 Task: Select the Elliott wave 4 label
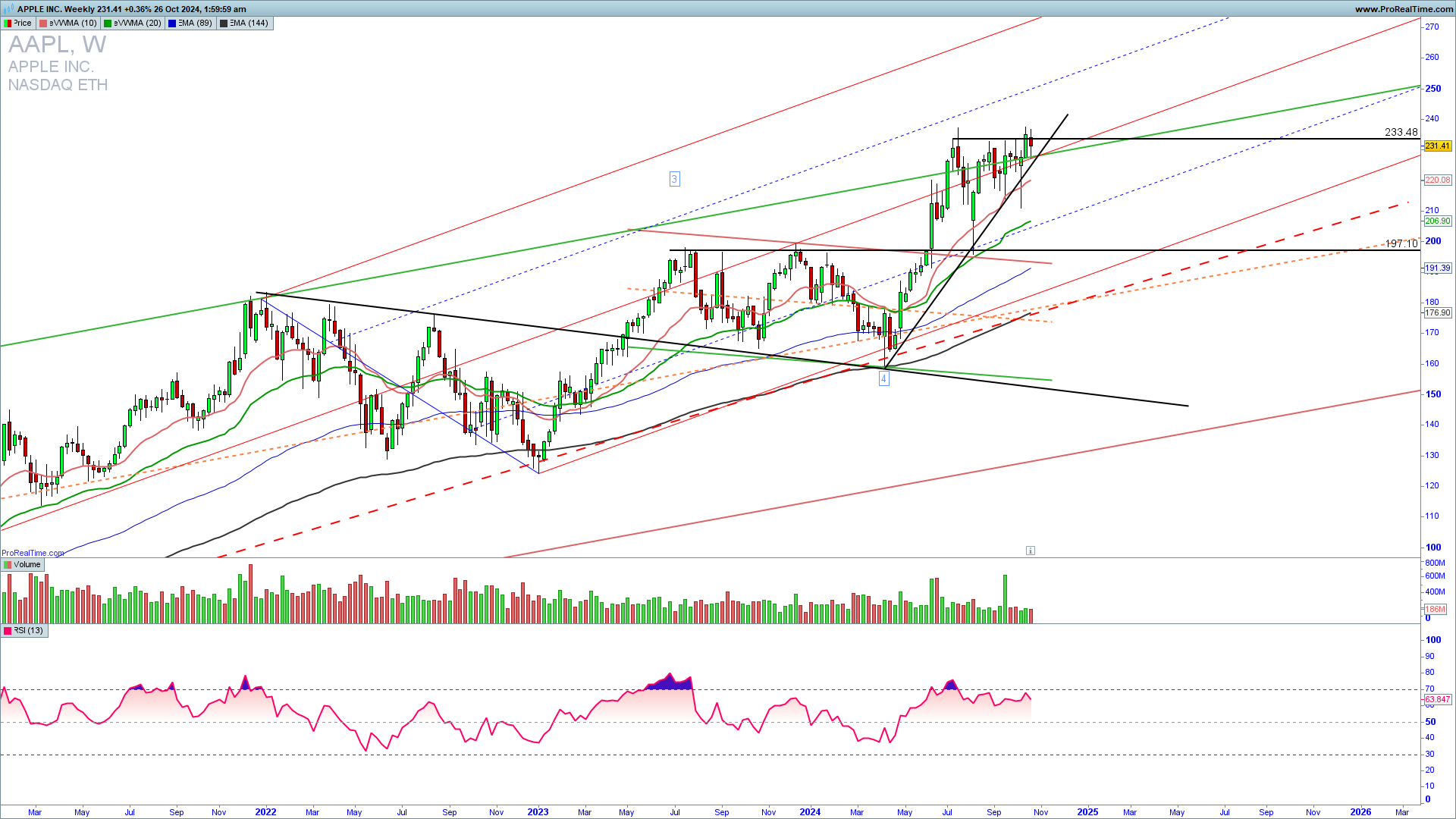tap(883, 378)
